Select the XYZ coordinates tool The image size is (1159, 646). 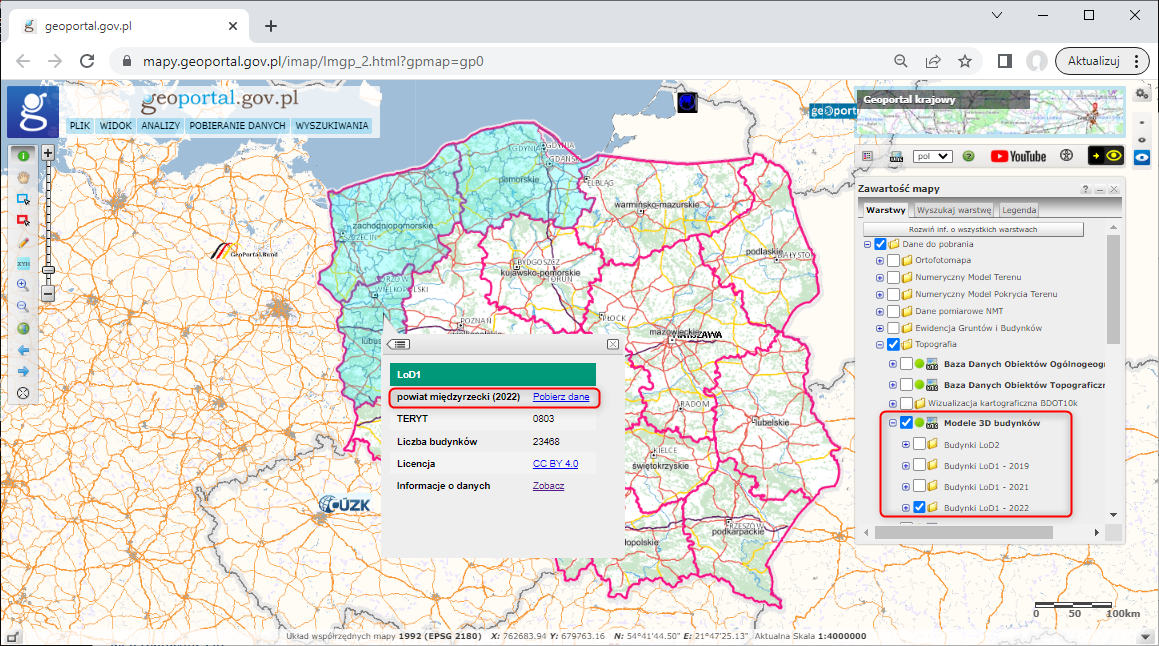[x=22, y=263]
